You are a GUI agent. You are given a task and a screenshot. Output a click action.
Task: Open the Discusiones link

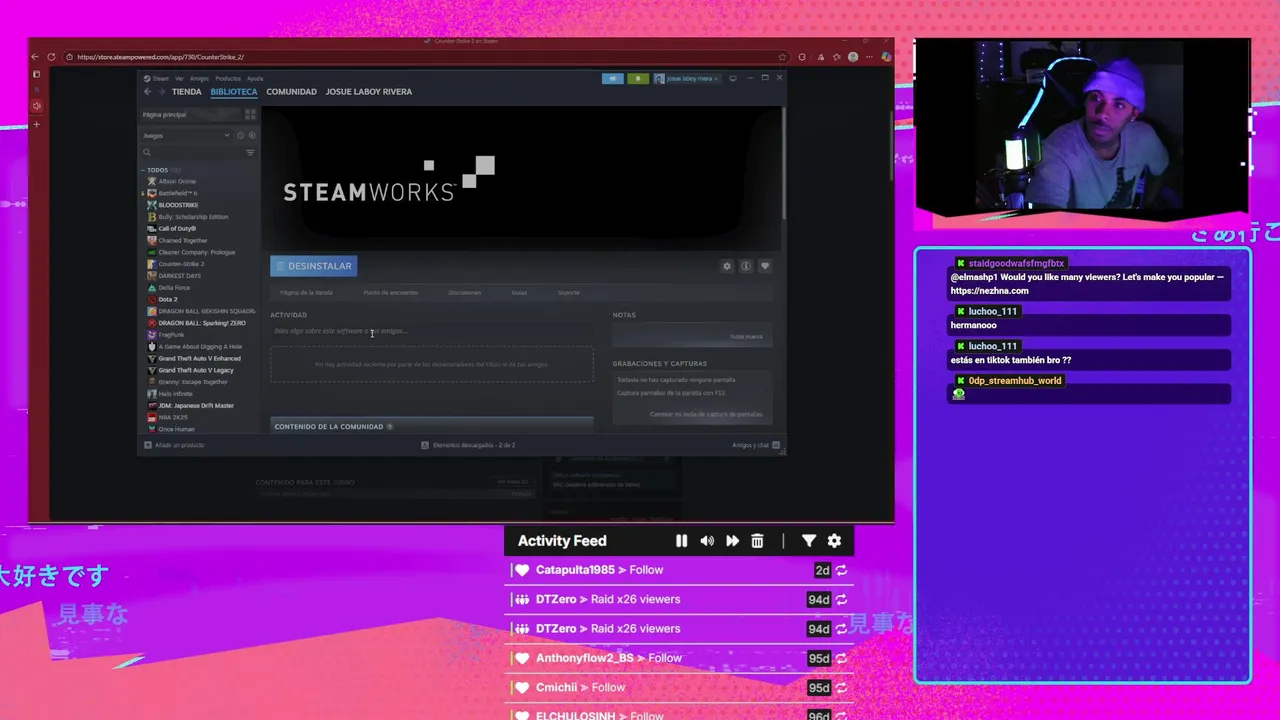point(465,293)
